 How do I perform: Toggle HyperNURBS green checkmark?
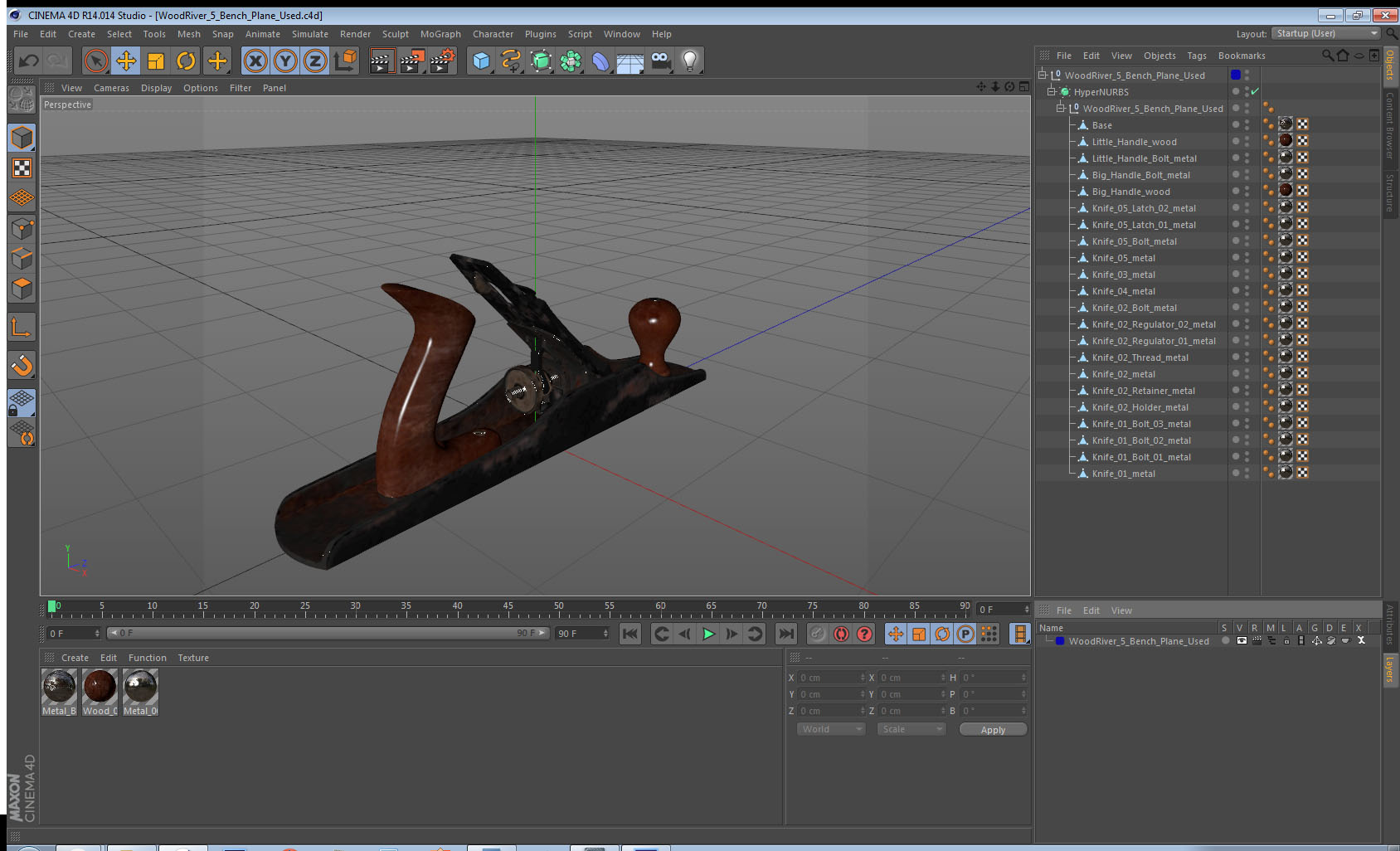pyautogui.click(x=1255, y=91)
